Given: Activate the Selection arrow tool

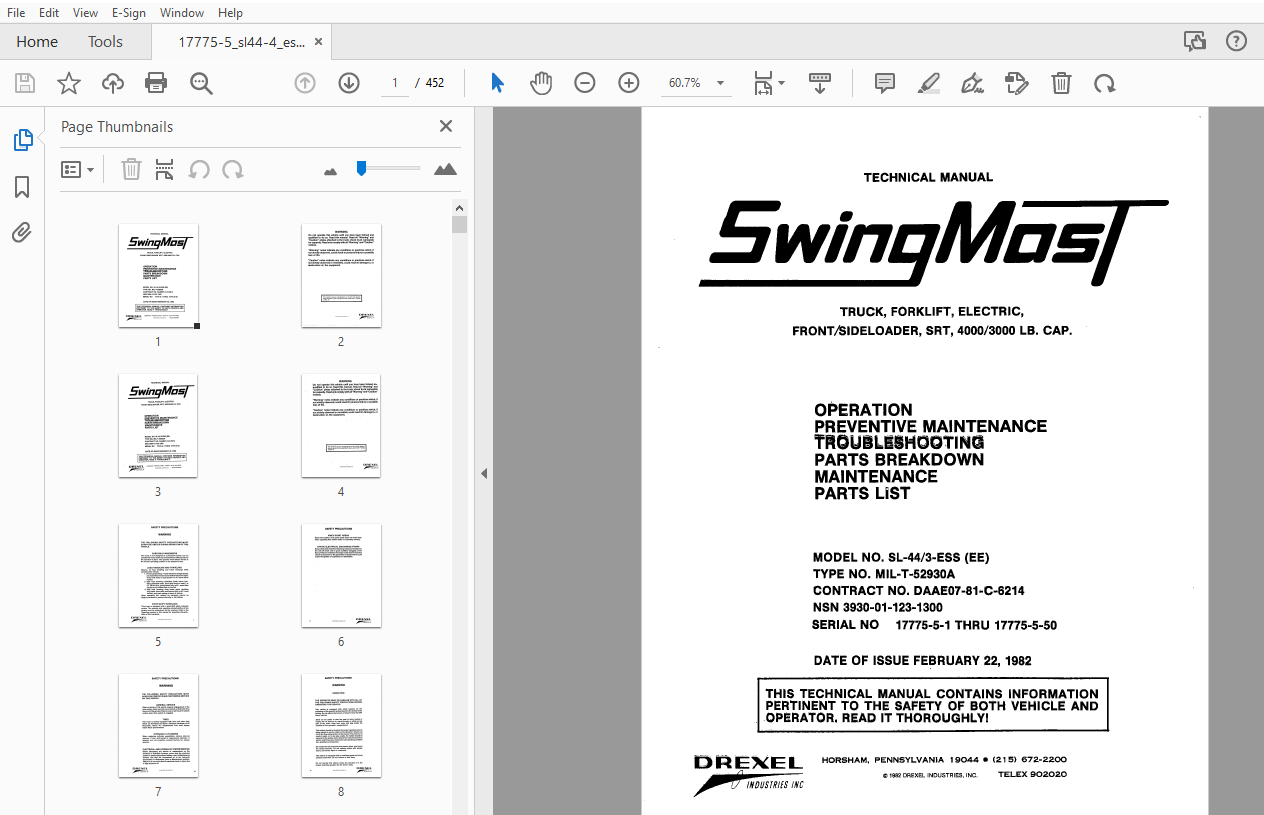Looking at the screenshot, I should (x=497, y=83).
